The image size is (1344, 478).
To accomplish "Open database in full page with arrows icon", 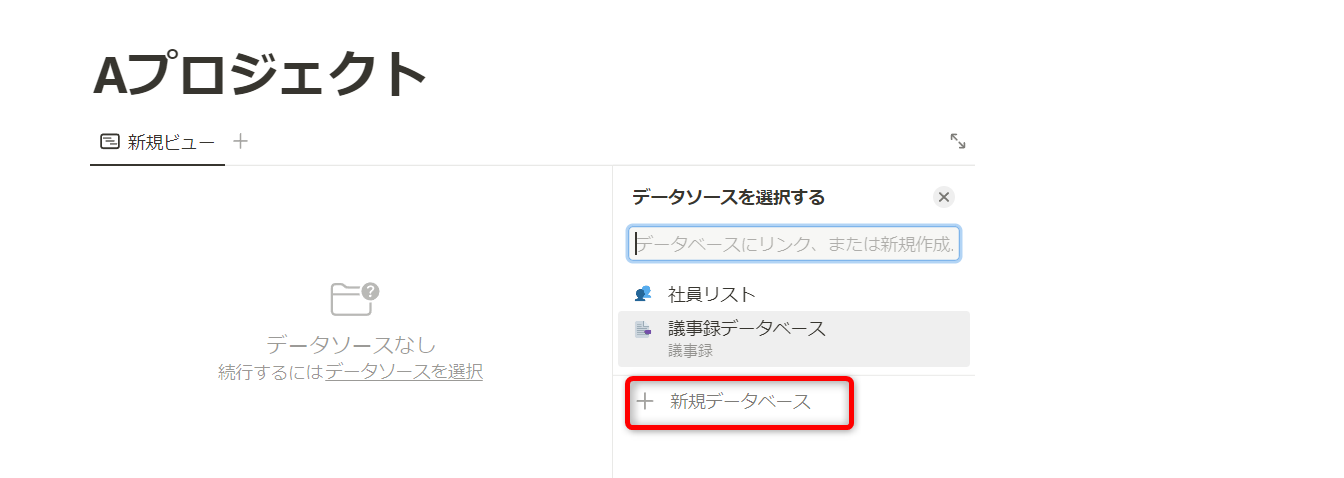I will [957, 141].
